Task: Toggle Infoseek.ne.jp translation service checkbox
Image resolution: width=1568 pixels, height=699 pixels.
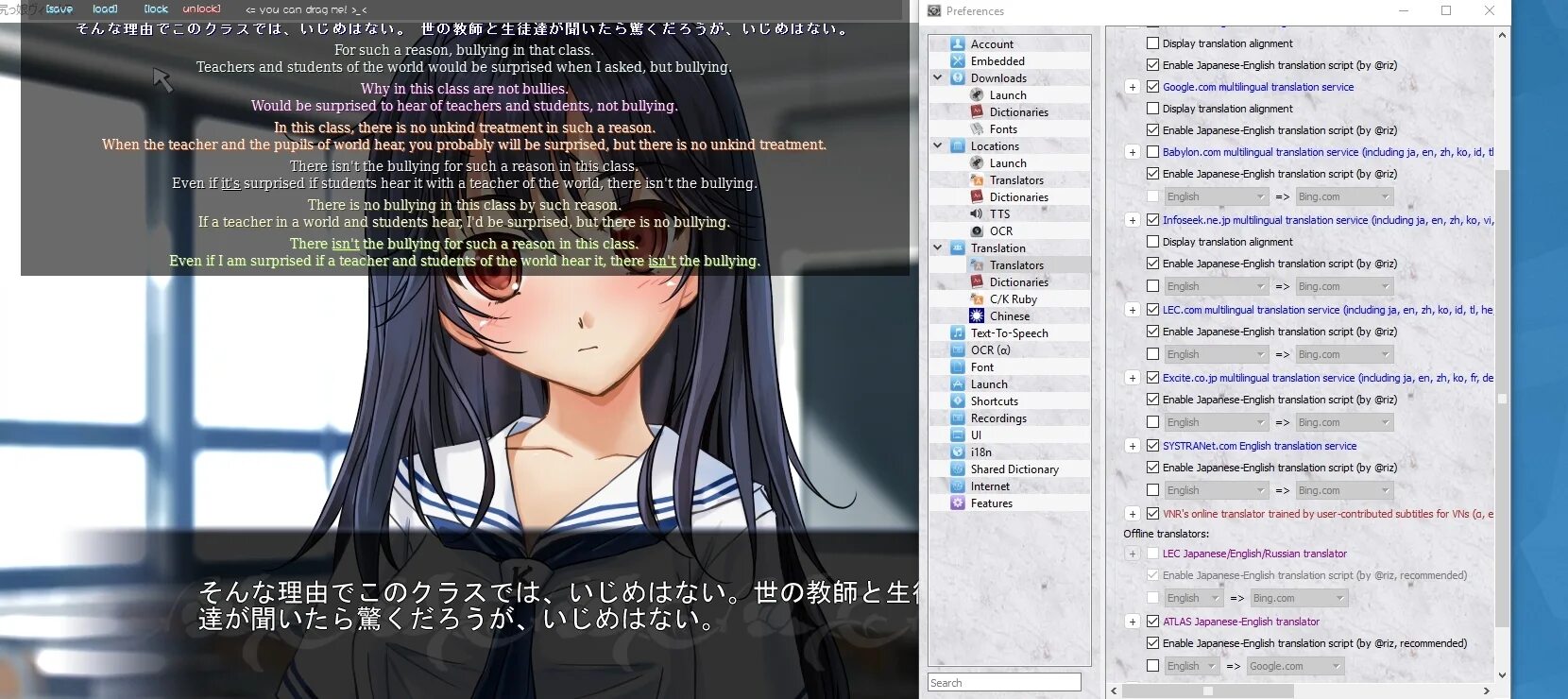Action: (1152, 220)
